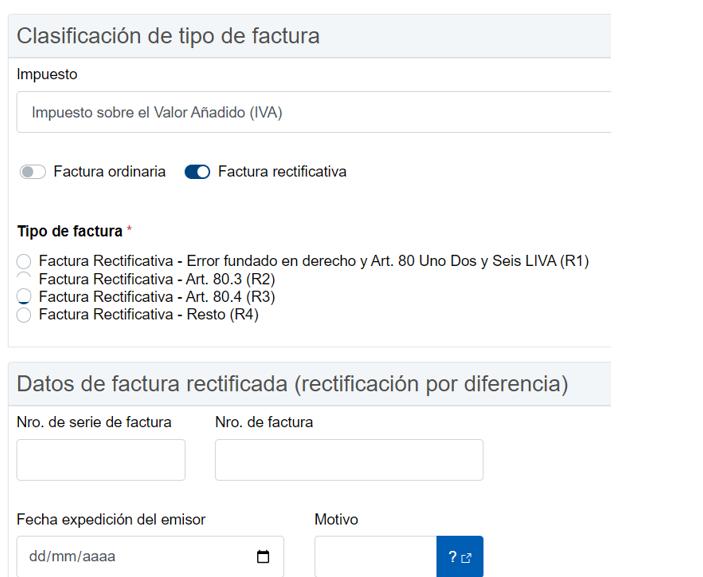Focus the Fecha expedición del emisor date field

click(130, 557)
